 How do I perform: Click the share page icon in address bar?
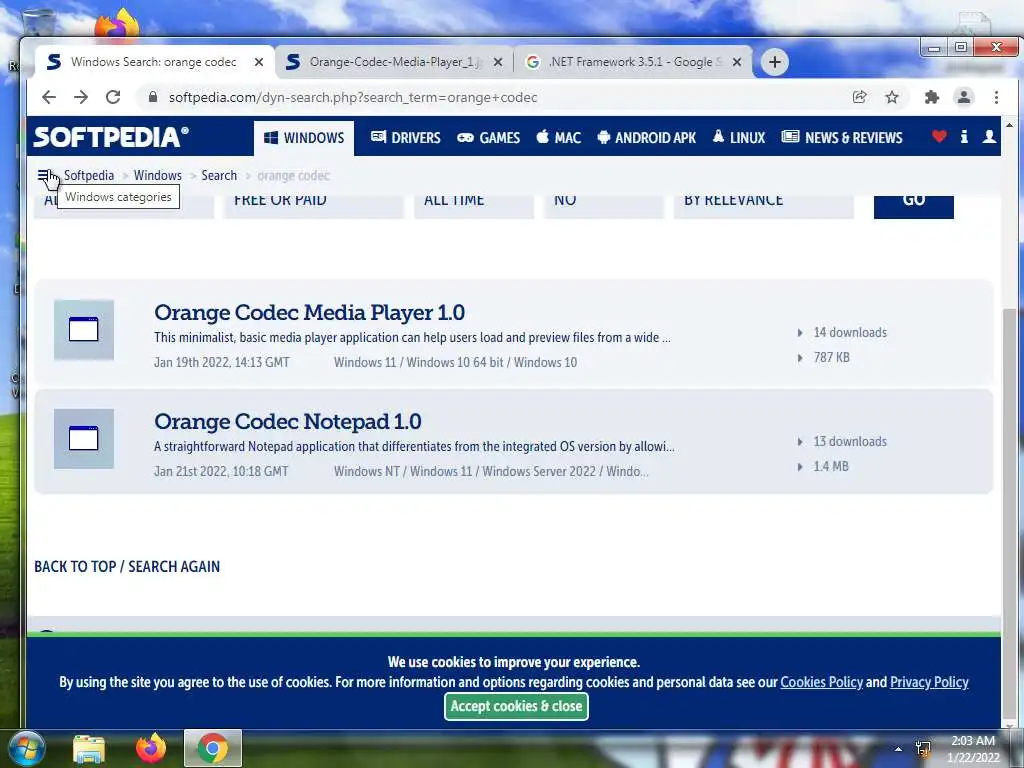[x=859, y=97]
